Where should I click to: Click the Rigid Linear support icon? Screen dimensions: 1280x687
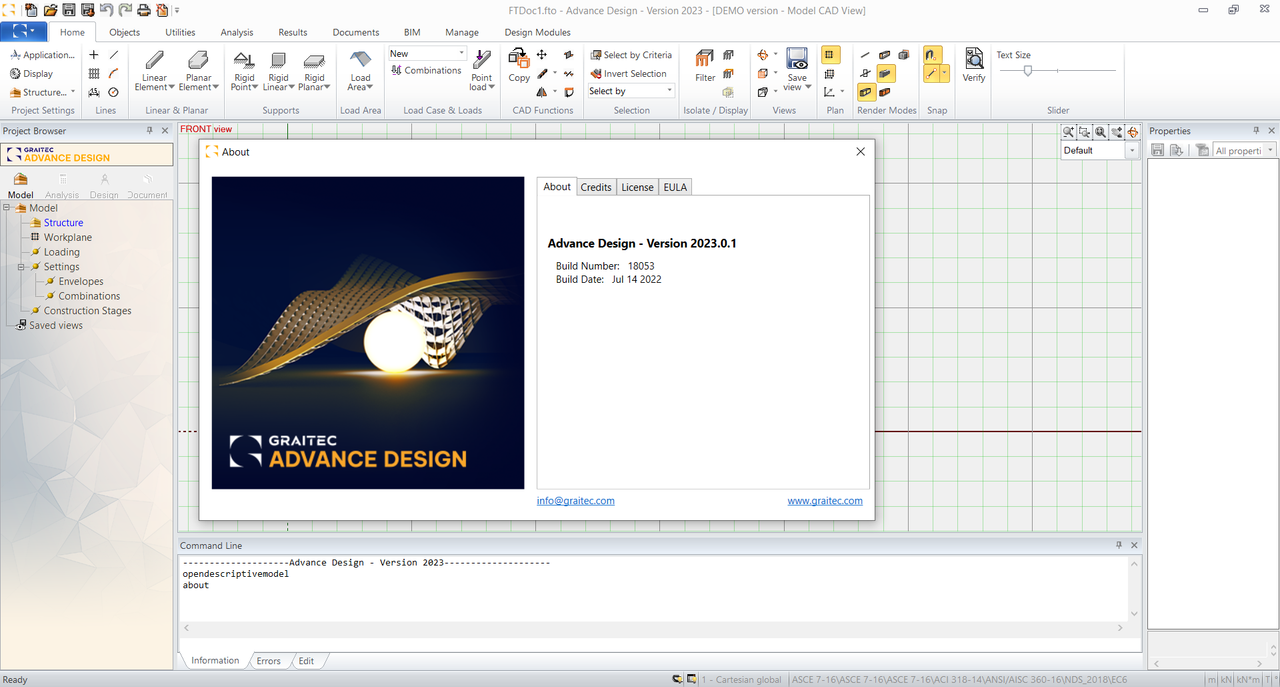click(278, 70)
